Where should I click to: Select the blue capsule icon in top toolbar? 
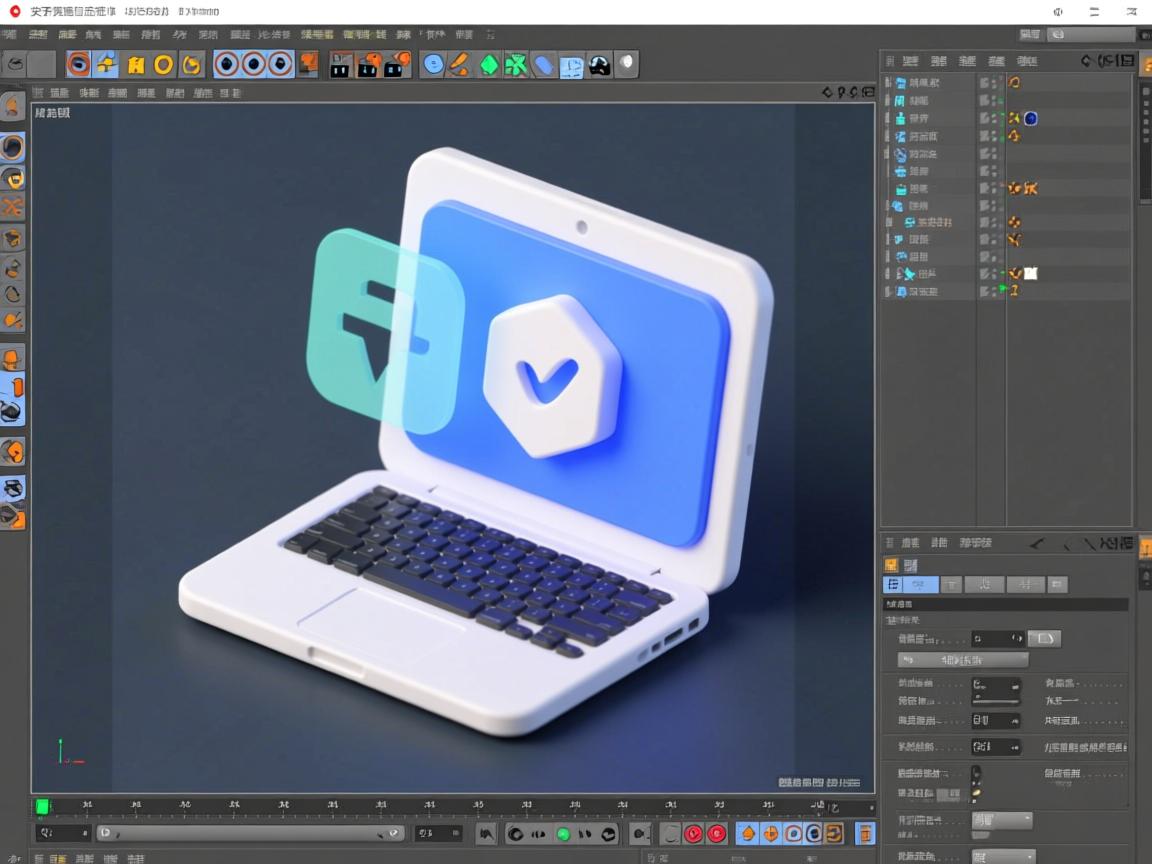[543, 65]
